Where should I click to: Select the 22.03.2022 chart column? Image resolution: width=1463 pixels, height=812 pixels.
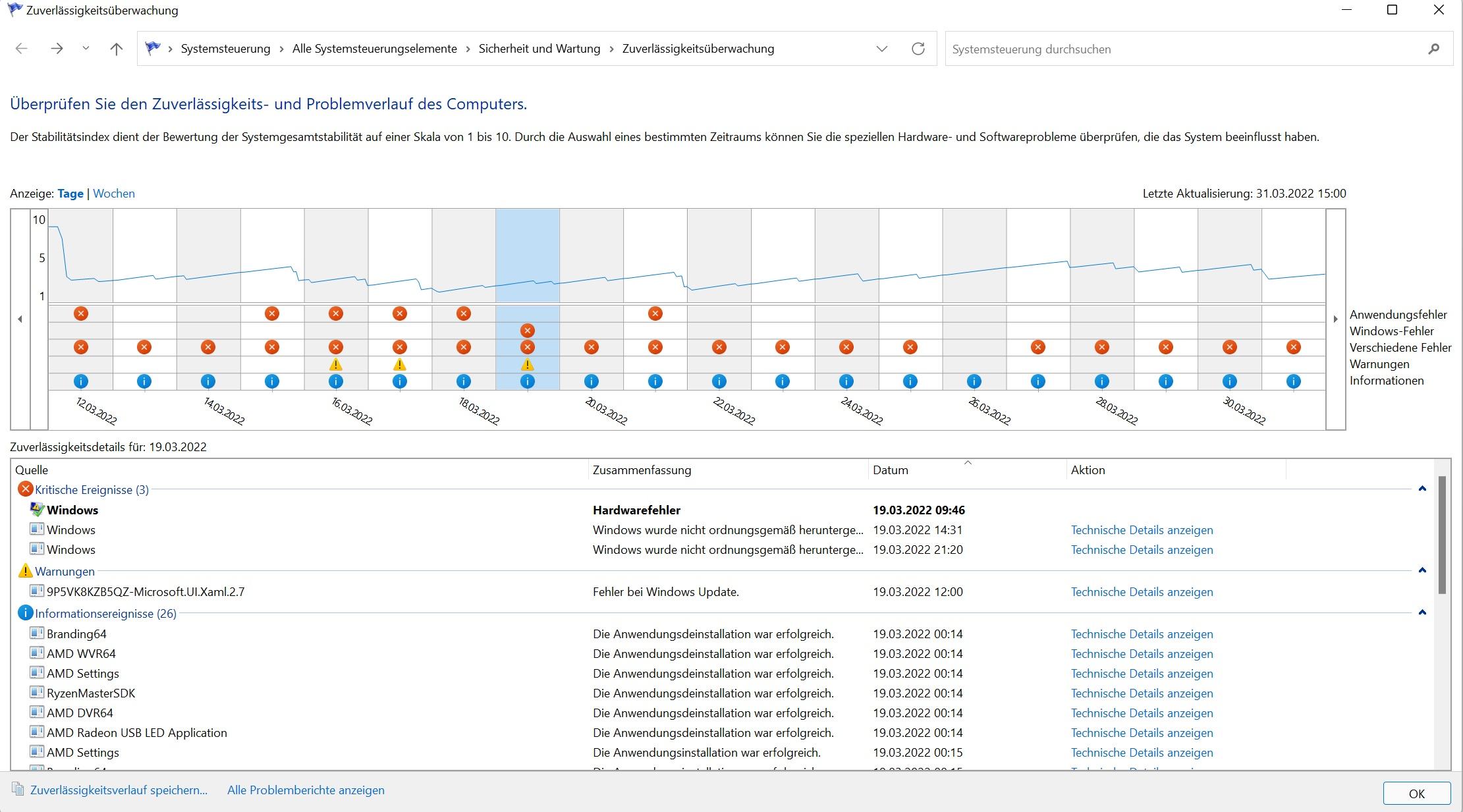click(x=719, y=300)
